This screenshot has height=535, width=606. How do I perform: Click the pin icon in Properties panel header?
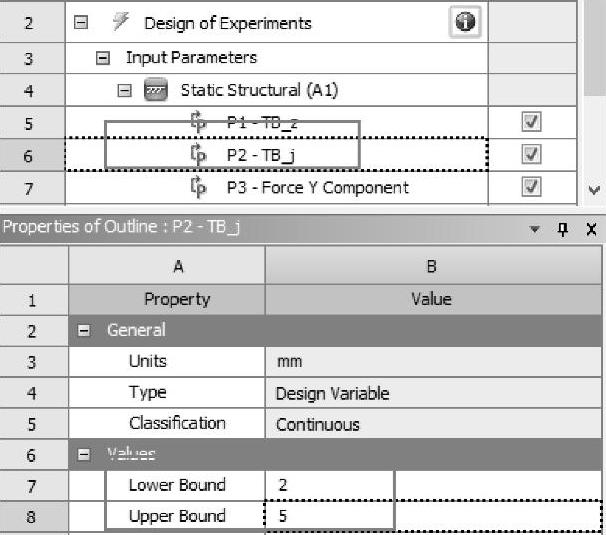point(563,230)
